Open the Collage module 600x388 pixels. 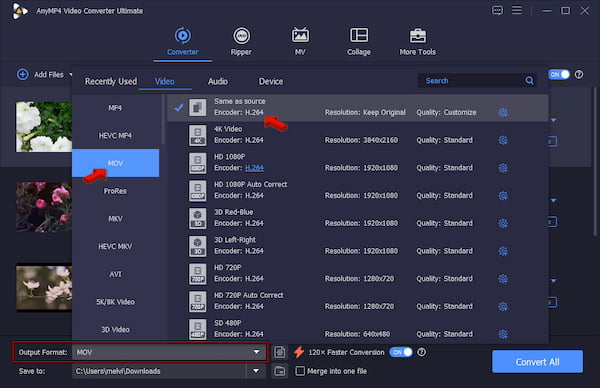[x=359, y=42]
